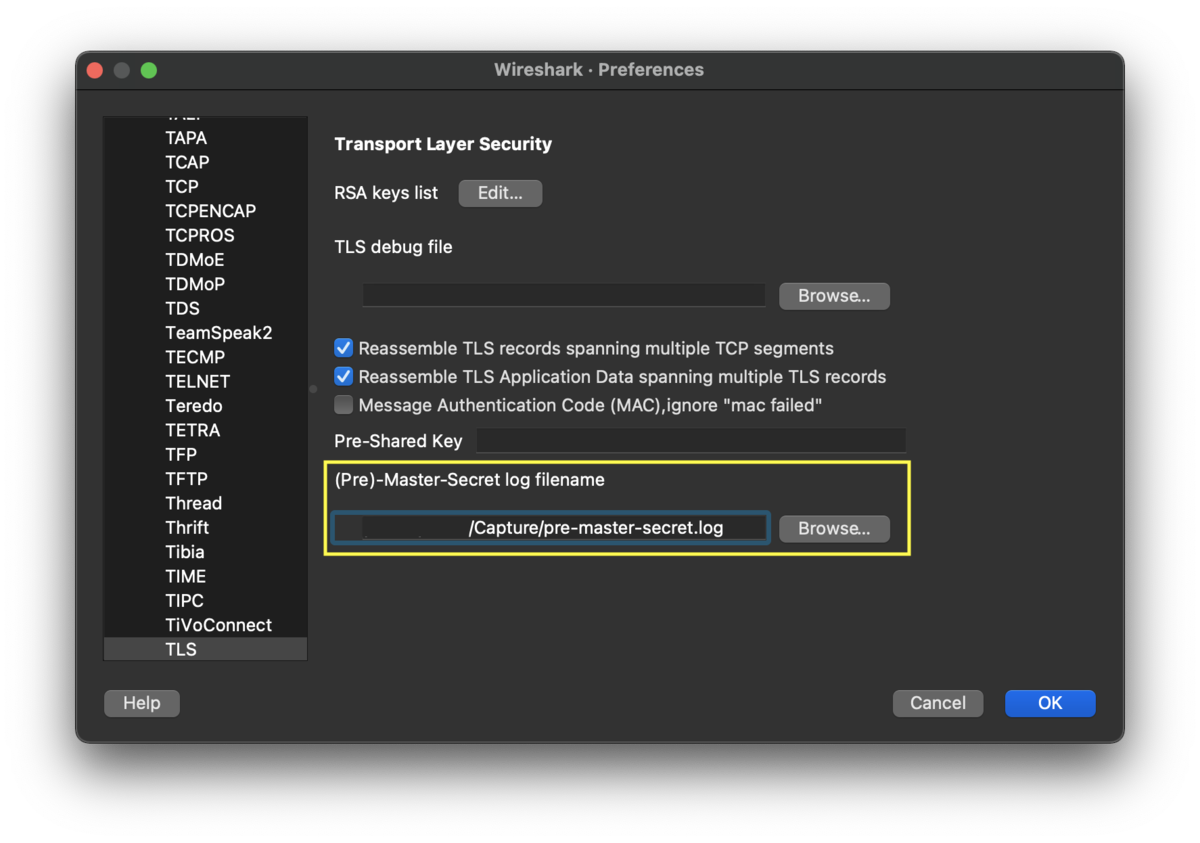Select Thread in the protocol list
Screen dimensions: 1200x843
point(205,503)
